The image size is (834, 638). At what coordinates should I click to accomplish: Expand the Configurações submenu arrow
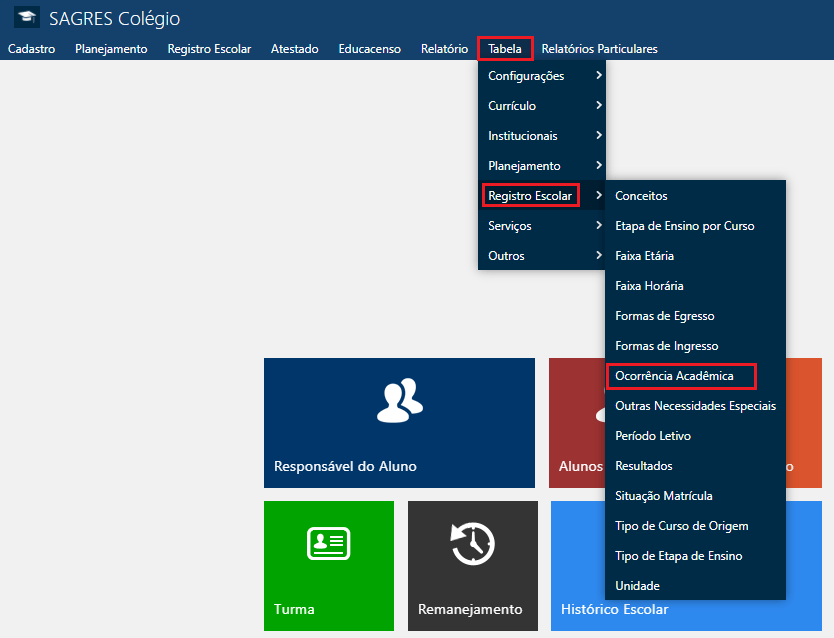(x=598, y=76)
